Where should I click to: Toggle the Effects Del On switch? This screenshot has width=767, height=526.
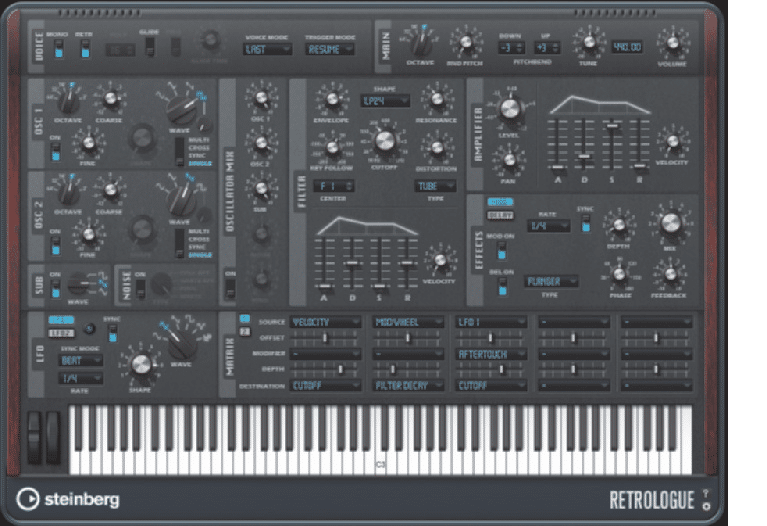[502, 286]
